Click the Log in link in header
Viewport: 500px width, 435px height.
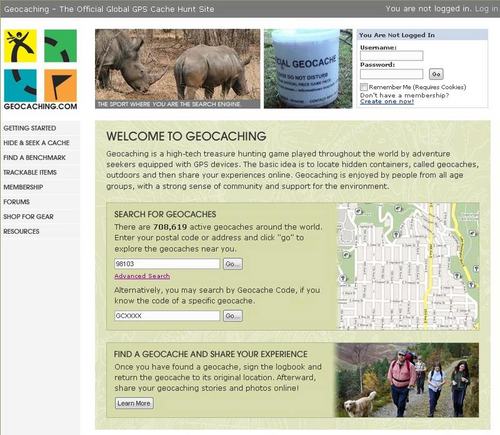point(486,9)
